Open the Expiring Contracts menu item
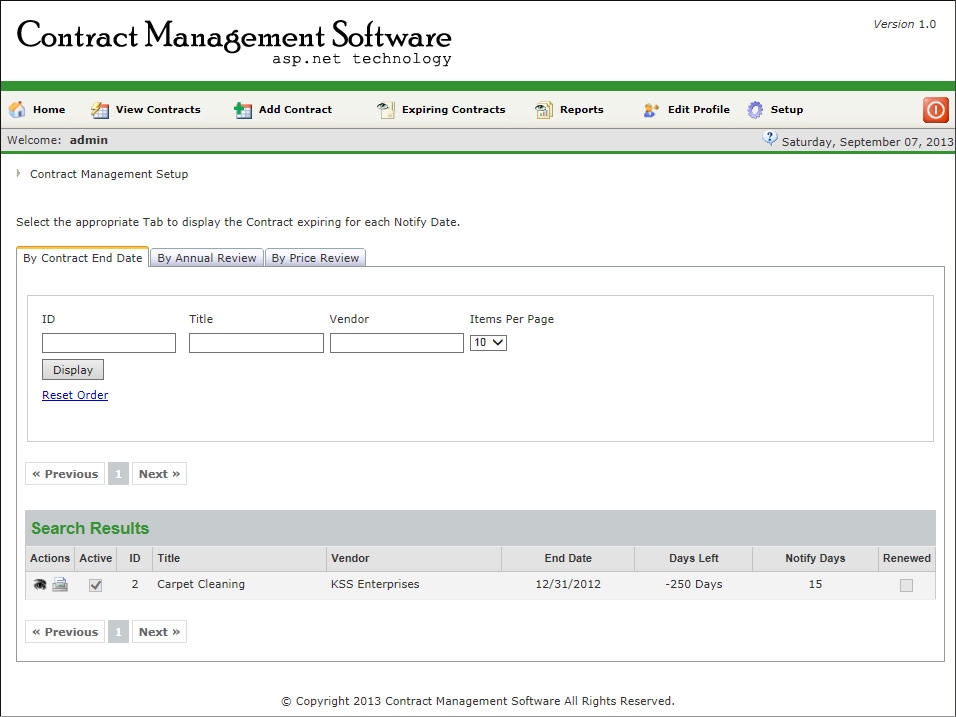 point(454,110)
